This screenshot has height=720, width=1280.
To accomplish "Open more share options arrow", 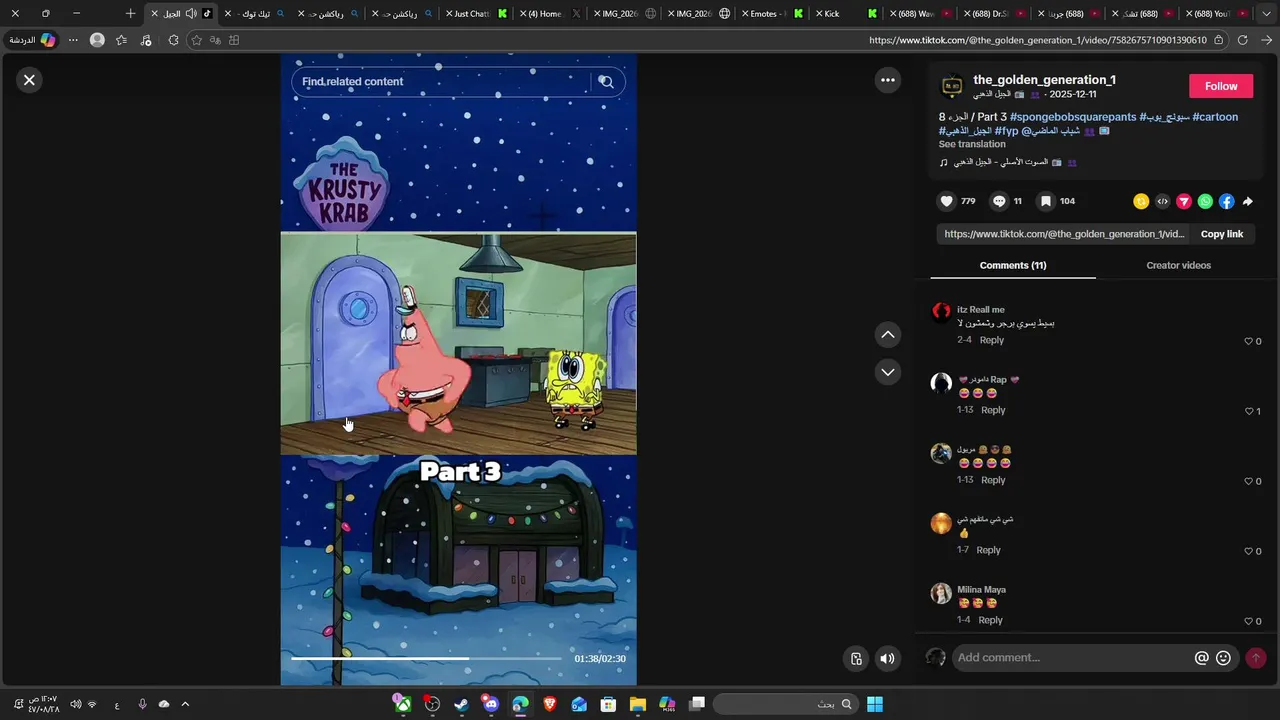I will (x=1248, y=201).
